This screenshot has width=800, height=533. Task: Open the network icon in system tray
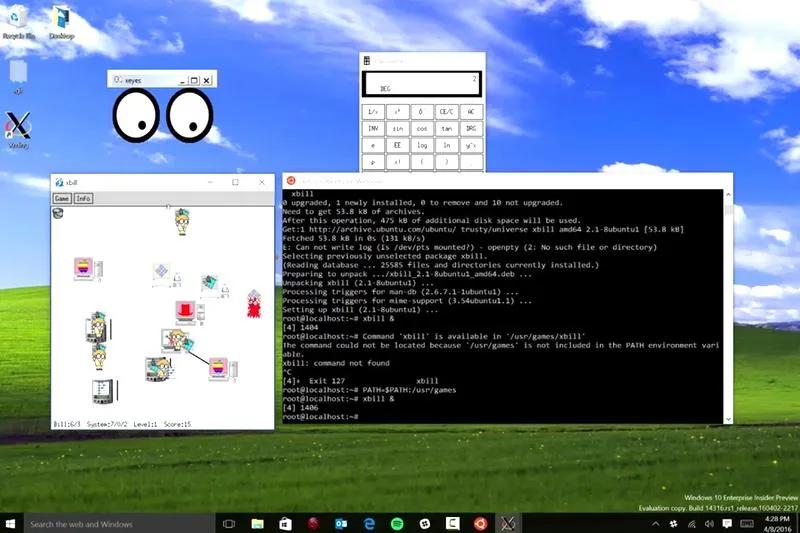click(x=692, y=524)
